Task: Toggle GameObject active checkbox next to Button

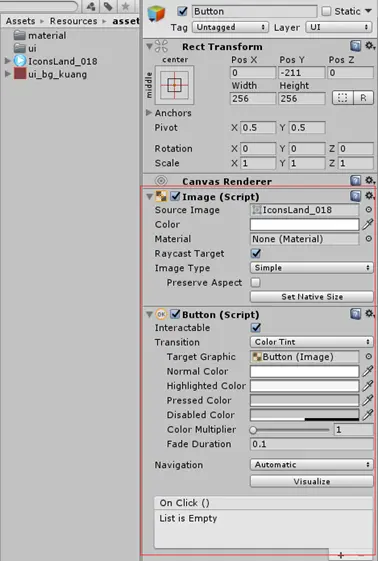Action: pyautogui.click(x=182, y=11)
